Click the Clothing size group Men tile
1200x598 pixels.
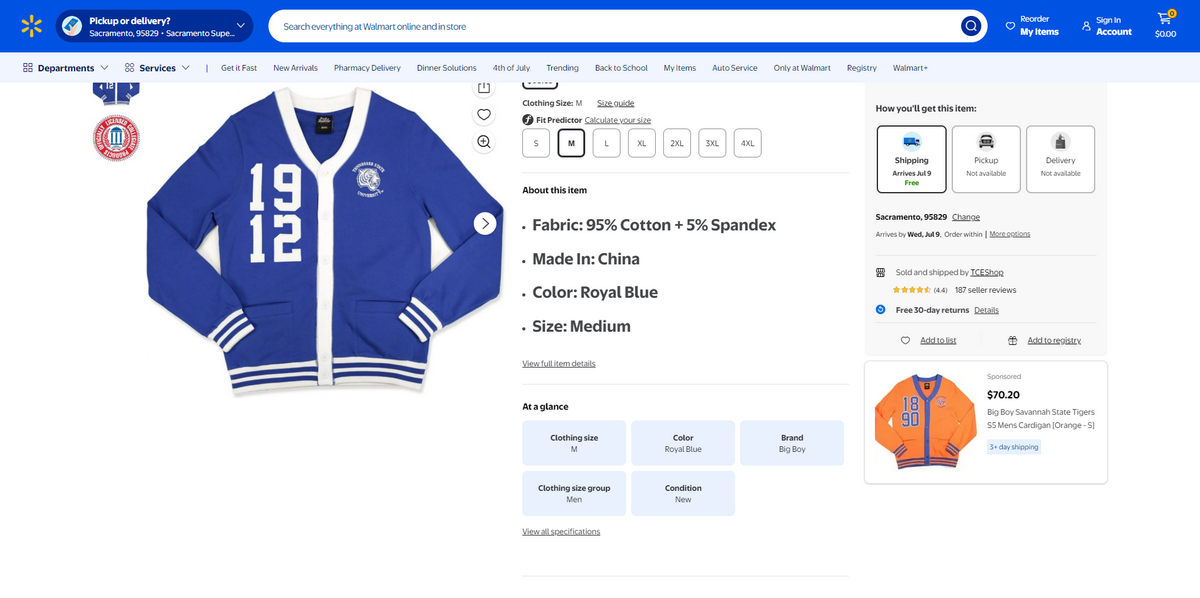[574, 493]
